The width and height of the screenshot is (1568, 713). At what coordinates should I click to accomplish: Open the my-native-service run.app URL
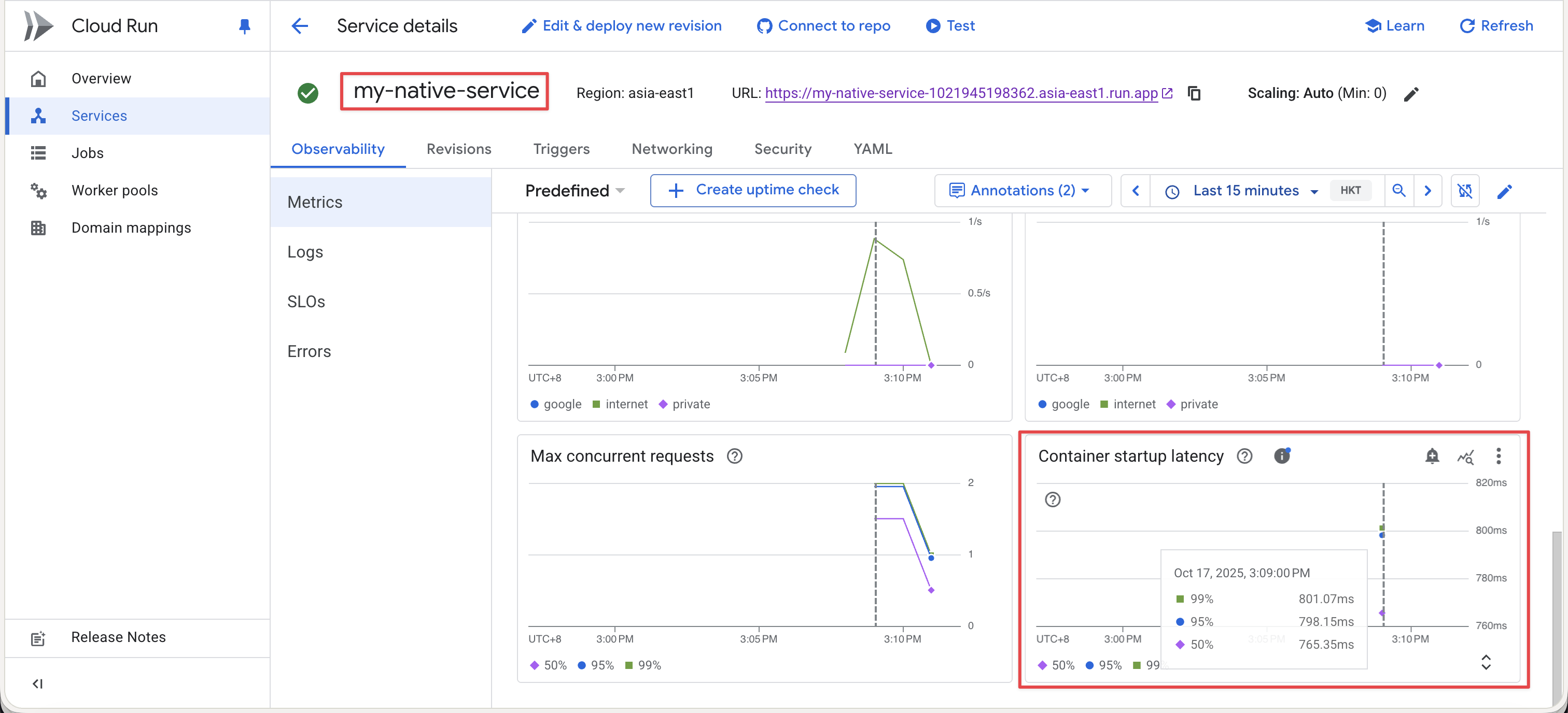point(962,93)
